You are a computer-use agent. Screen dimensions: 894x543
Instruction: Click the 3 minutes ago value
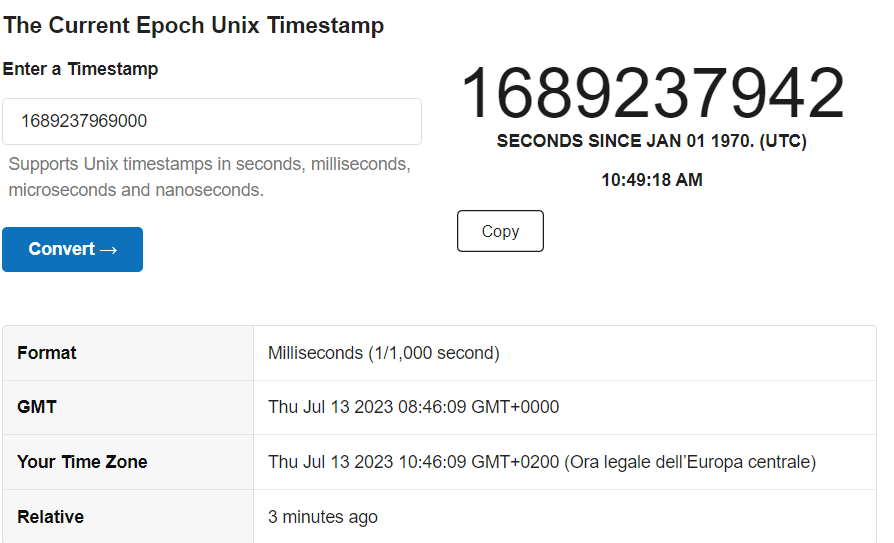click(x=322, y=517)
